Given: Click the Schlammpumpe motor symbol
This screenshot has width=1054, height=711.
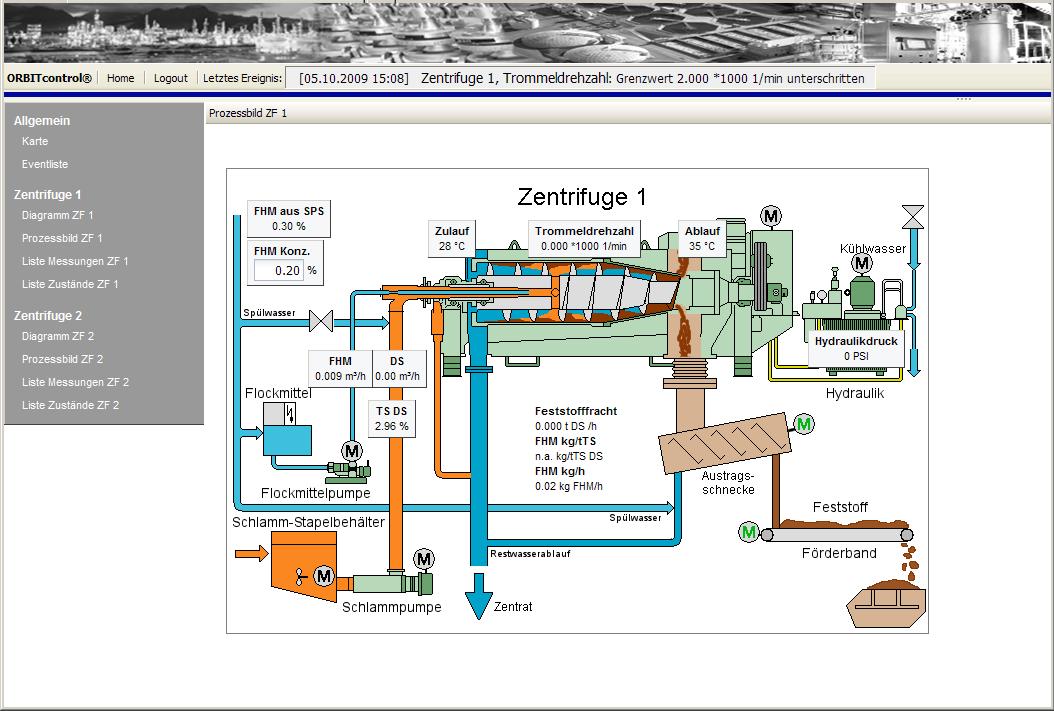Looking at the screenshot, I should (x=423, y=558).
